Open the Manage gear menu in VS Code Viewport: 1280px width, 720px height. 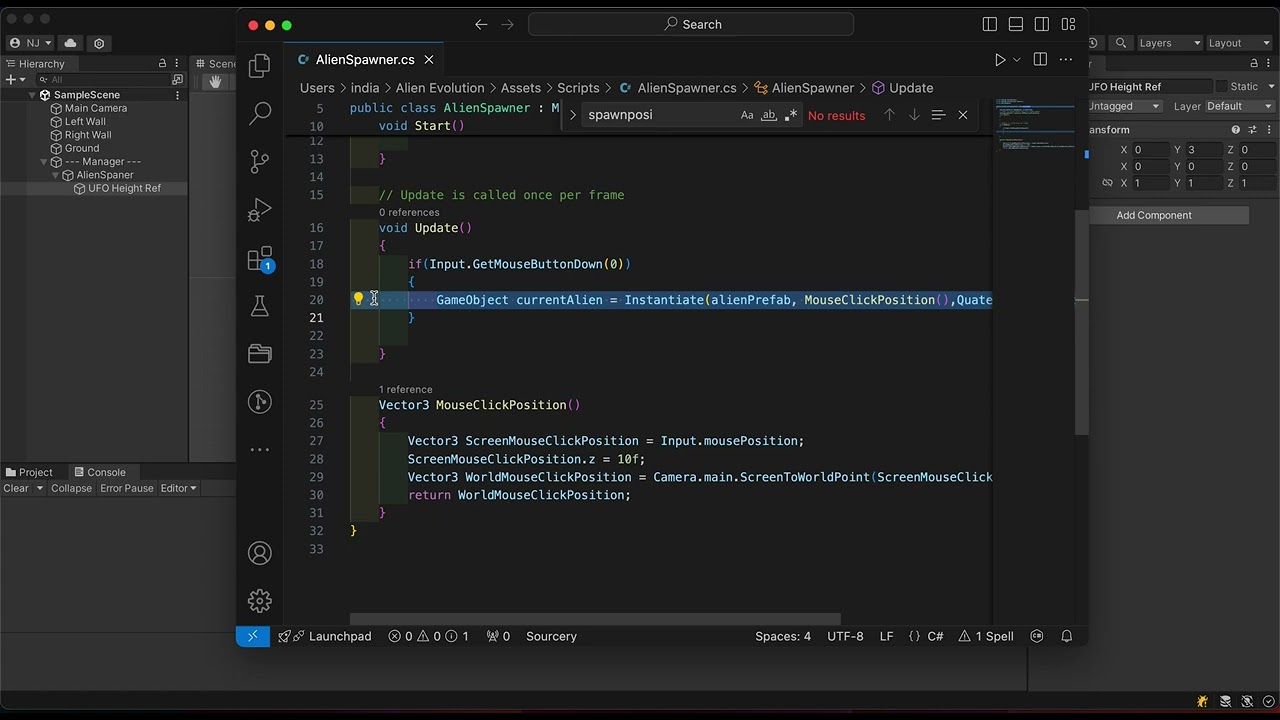[x=260, y=601]
